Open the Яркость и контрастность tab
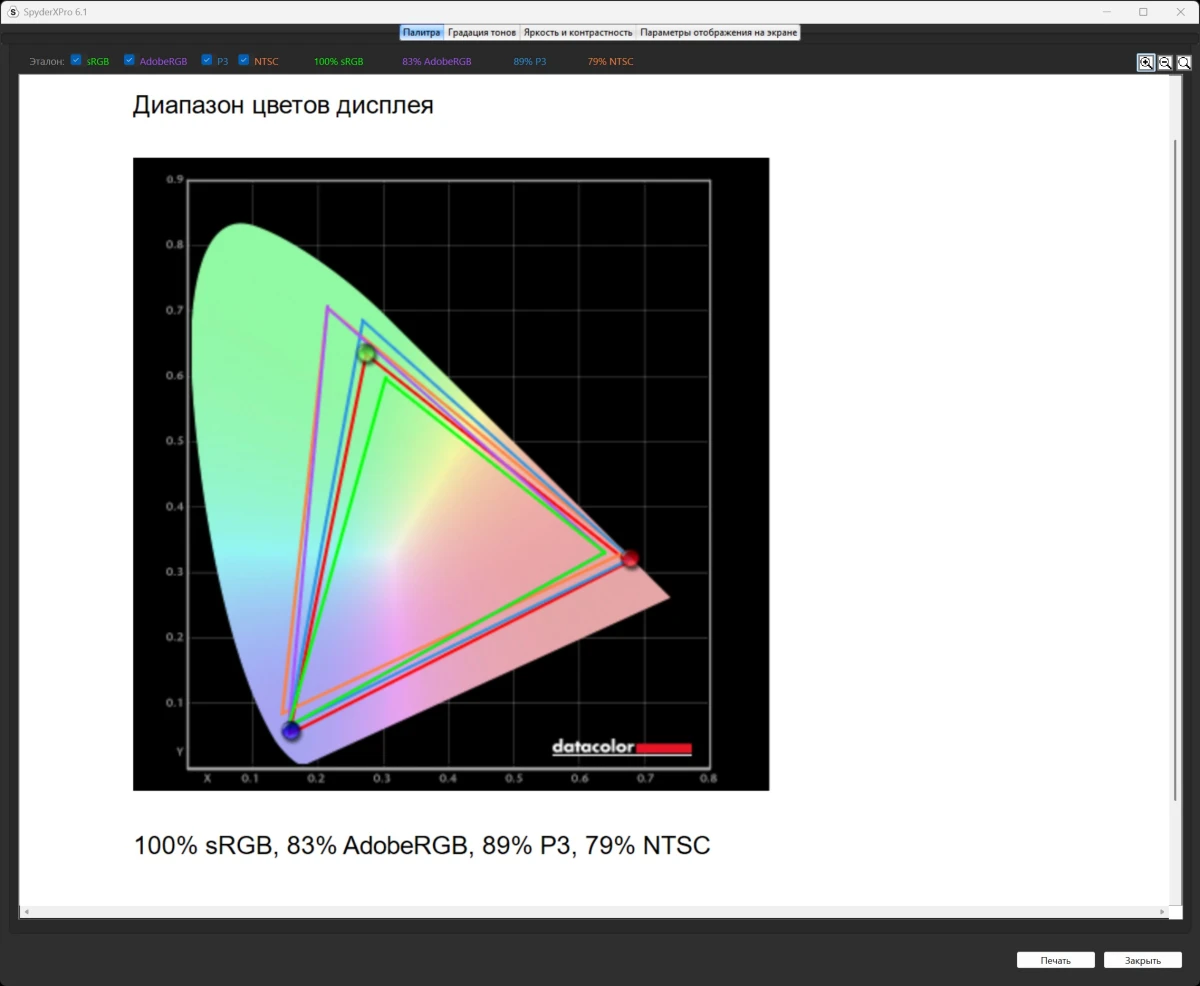Image resolution: width=1200 pixels, height=986 pixels. pyautogui.click(x=578, y=33)
